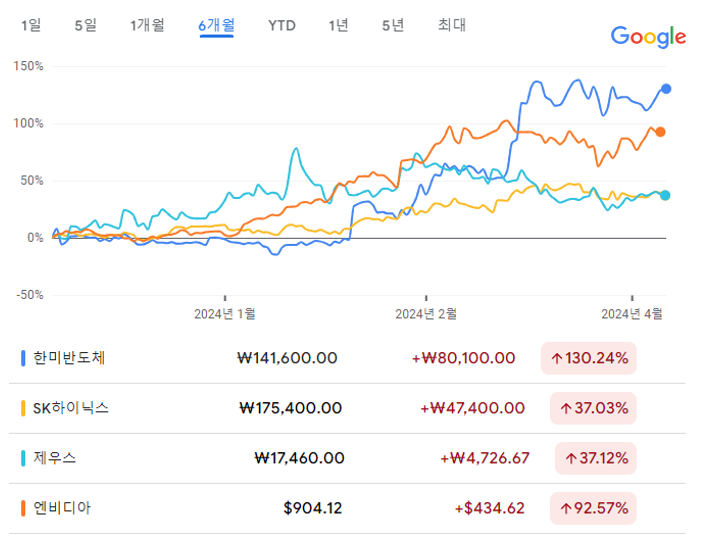724x539 pixels.
Task: Click the -50% y-axis label
Action: click(30, 295)
